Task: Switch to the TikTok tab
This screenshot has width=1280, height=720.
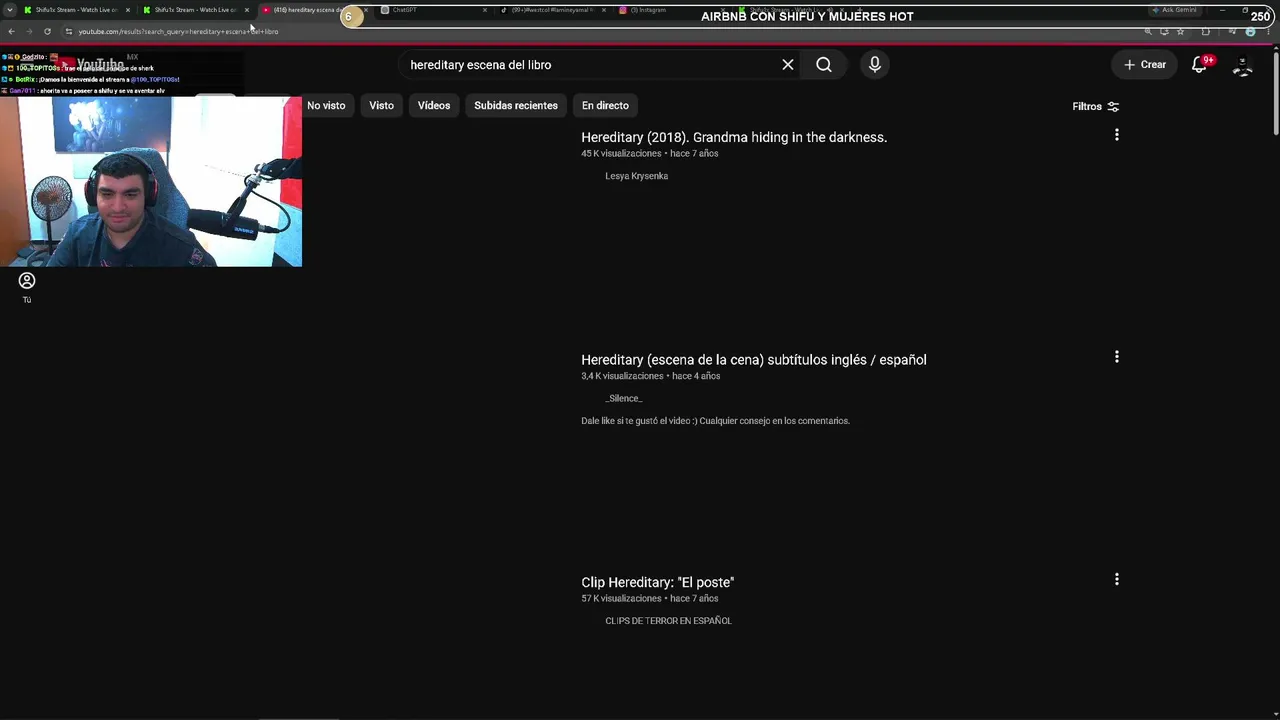Action: click(552, 10)
